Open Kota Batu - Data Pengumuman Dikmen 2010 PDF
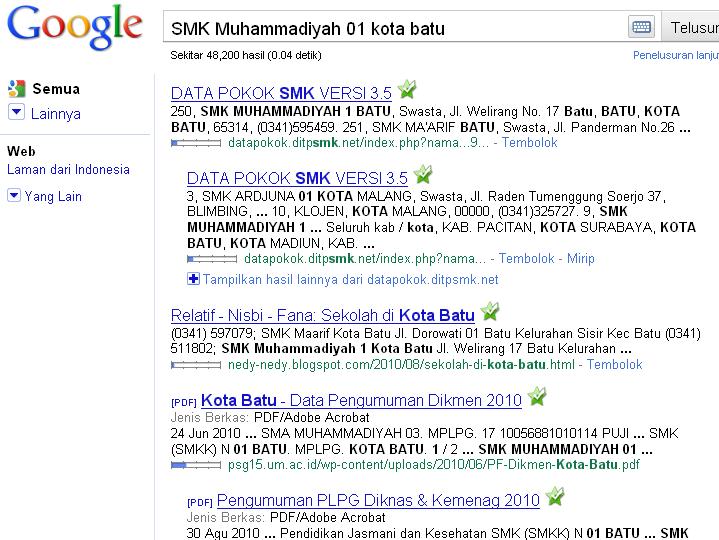 click(x=361, y=400)
